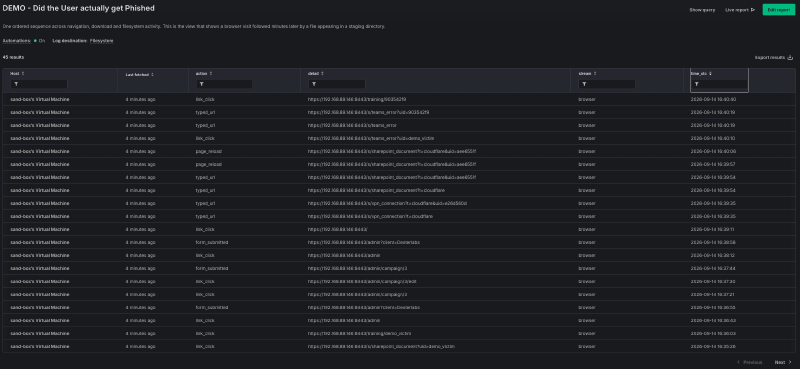The image size is (800, 369).
Task: Click the detail URL ending in /admin/campaign/3/edit
Action: point(362,282)
